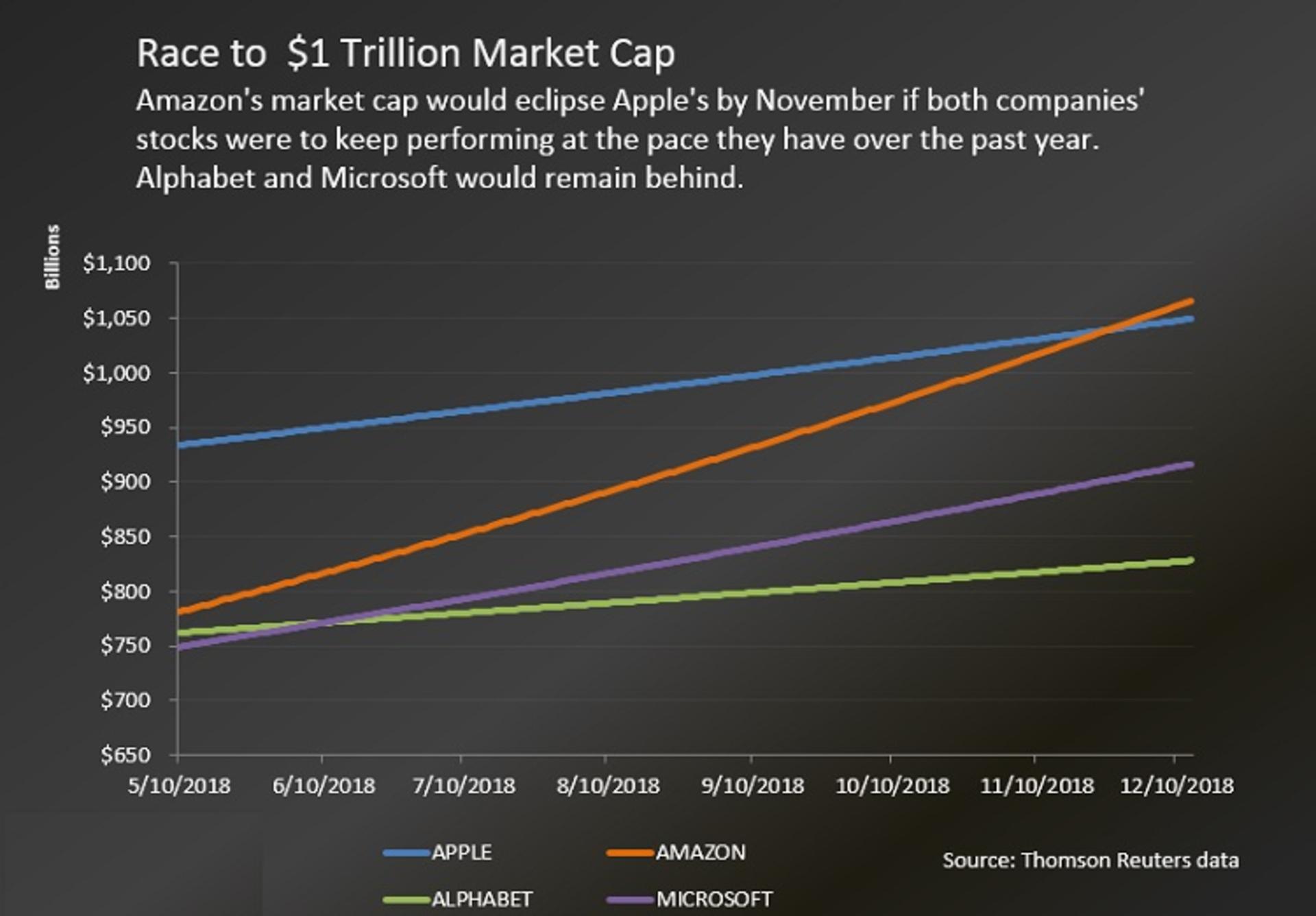Click the end point of the Microsoft line

coord(1190,465)
